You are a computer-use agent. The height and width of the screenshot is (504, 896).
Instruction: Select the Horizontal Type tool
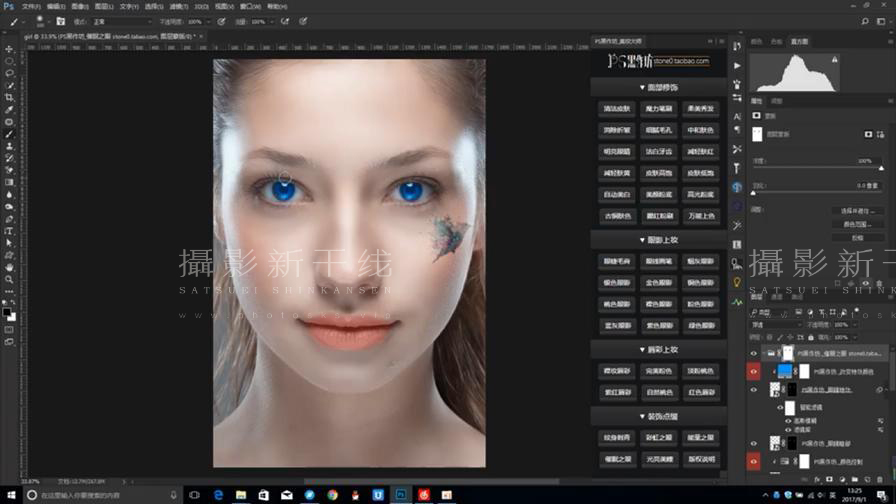pyautogui.click(x=9, y=231)
